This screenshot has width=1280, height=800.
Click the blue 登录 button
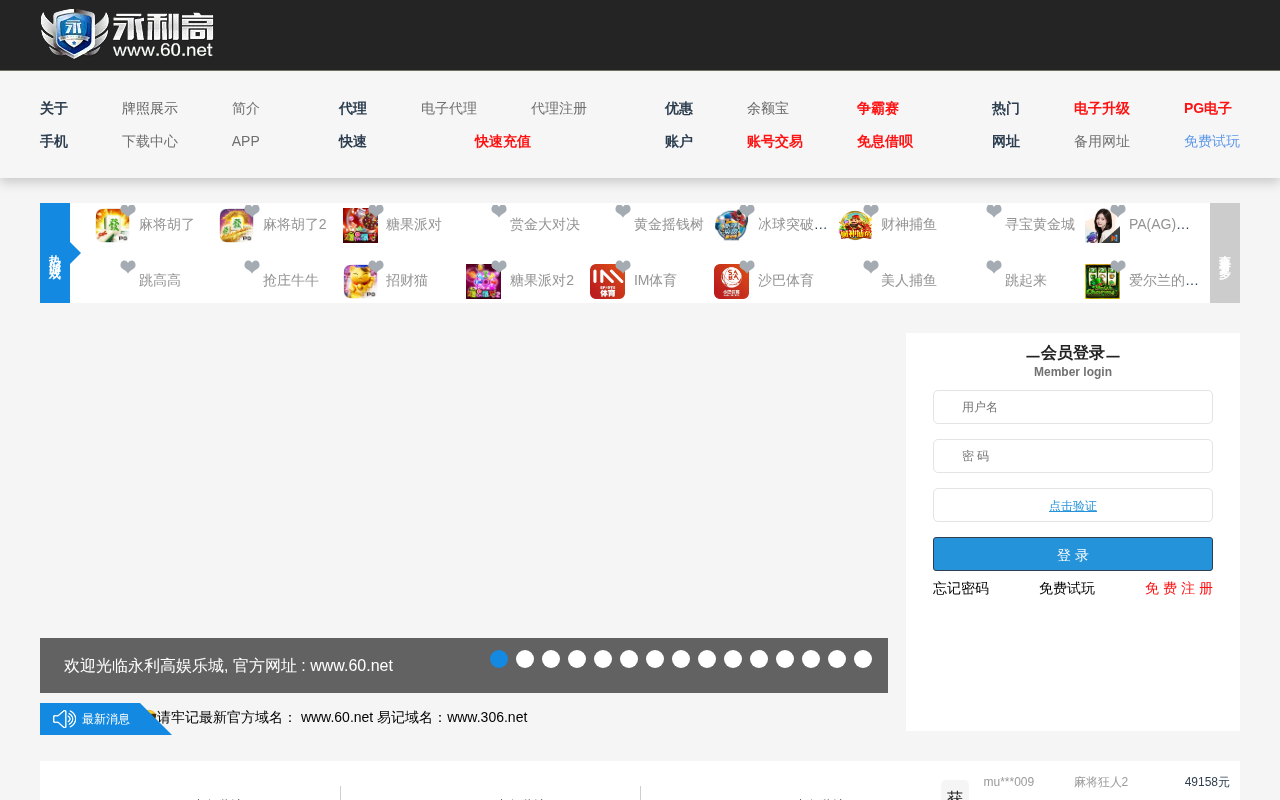[x=1073, y=554]
